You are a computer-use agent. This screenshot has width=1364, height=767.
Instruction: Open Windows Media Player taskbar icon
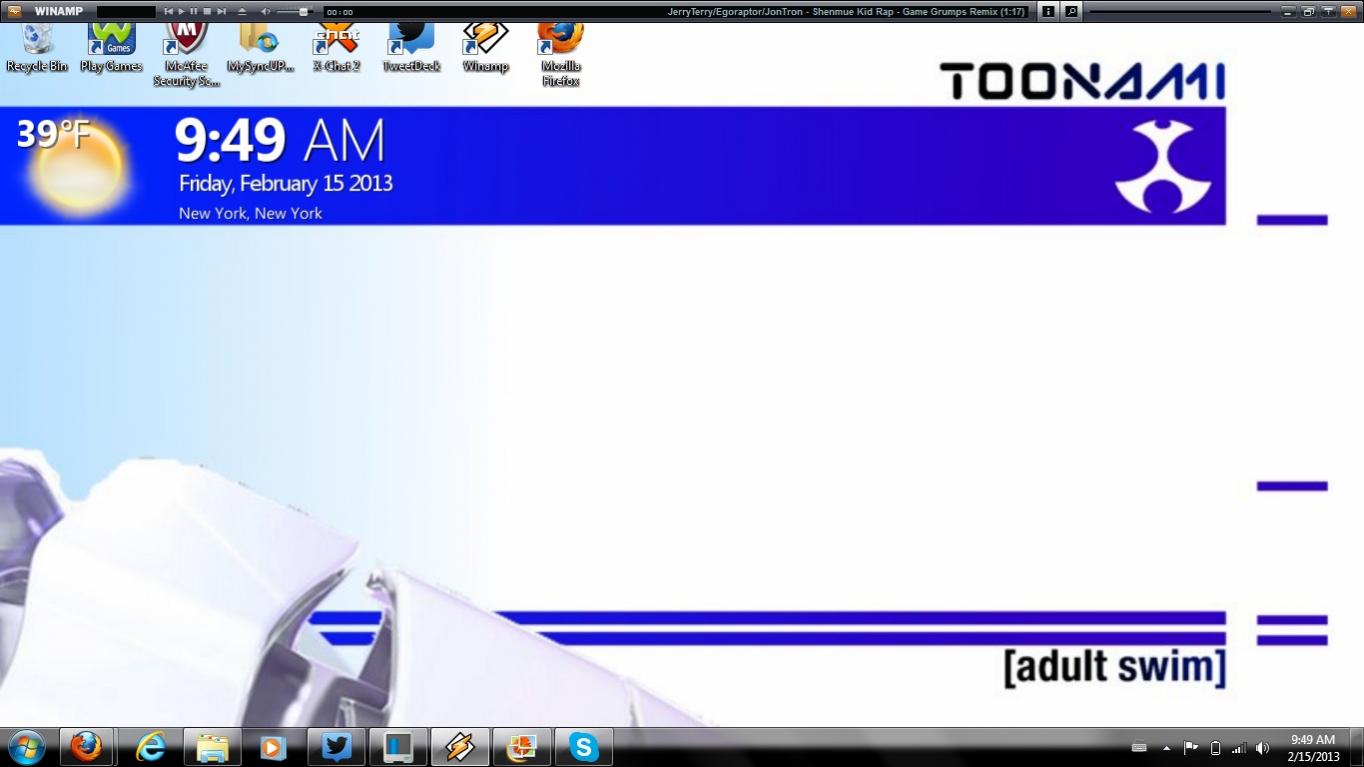click(x=270, y=747)
